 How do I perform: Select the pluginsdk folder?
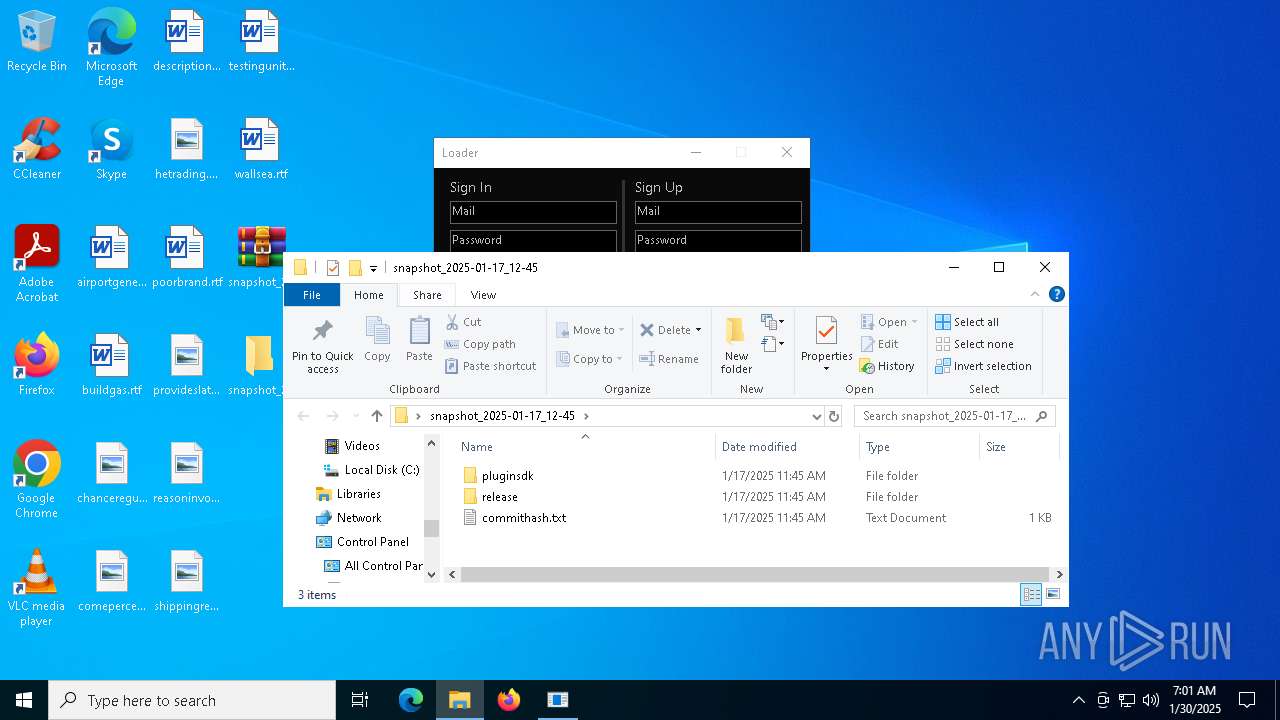pyautogui.click(x=507, y=476)
